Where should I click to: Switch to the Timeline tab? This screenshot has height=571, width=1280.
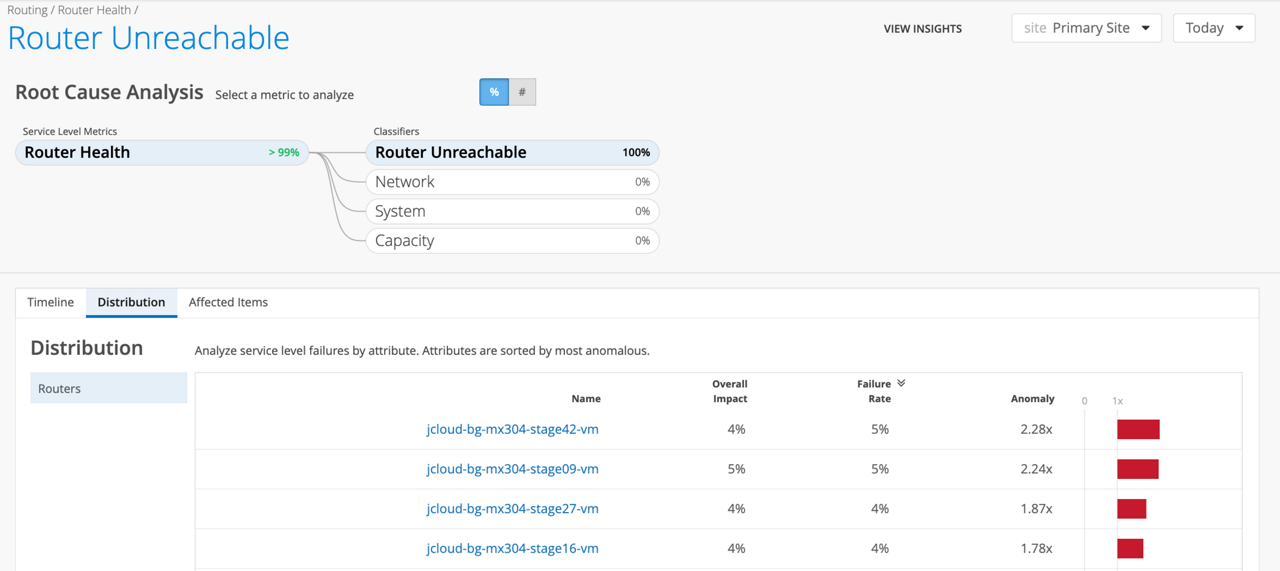[51, 302]
